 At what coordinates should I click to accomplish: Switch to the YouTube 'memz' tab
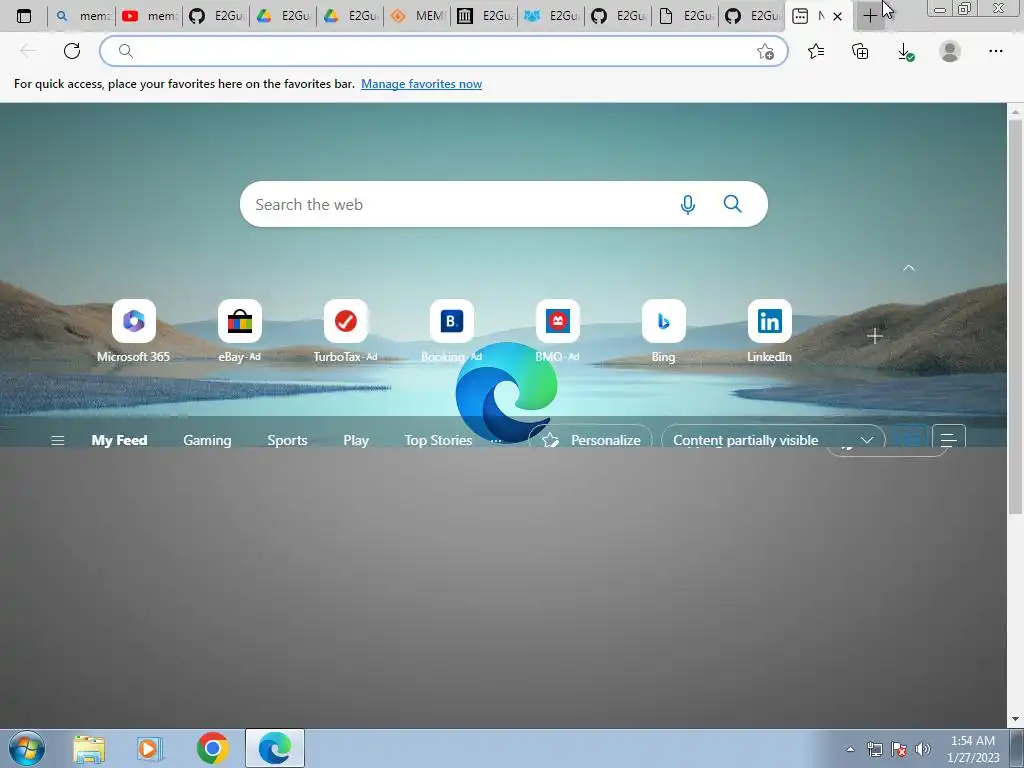pos(150,16)
